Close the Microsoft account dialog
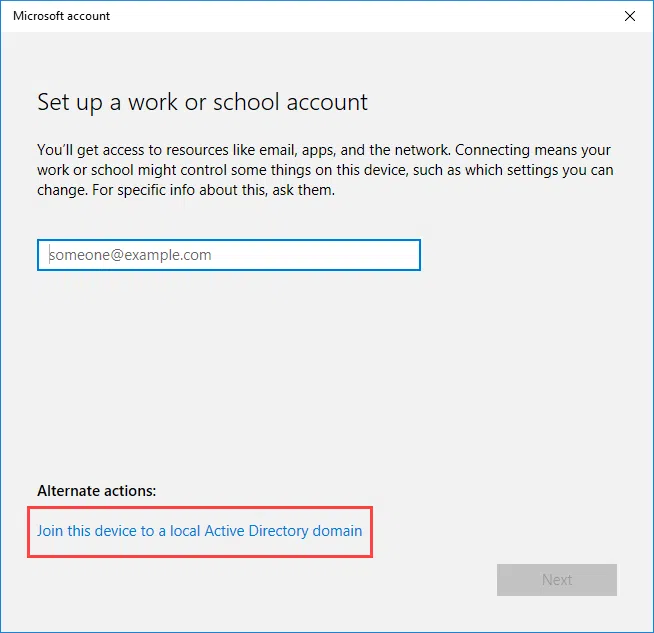This screenshot has height=633, width=654. coord(629,16)
